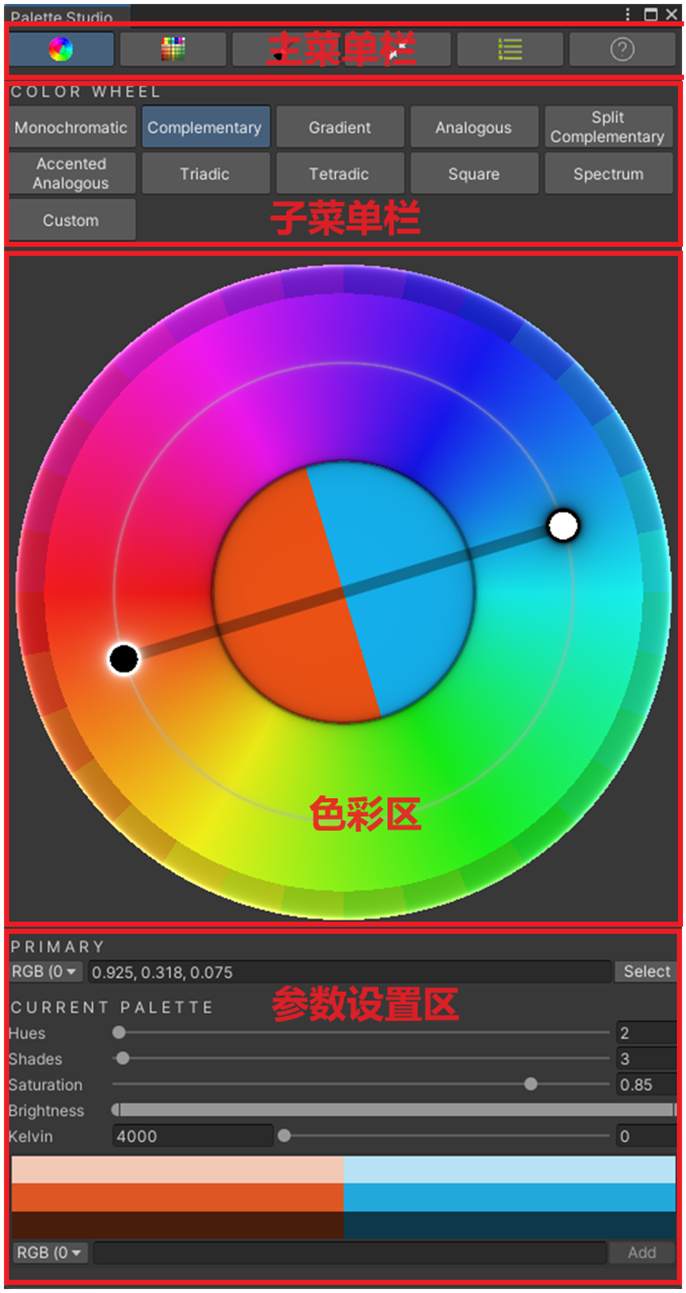Select the Square color scheme
The width and height of the screenshot is (686, 1293).
474,174
